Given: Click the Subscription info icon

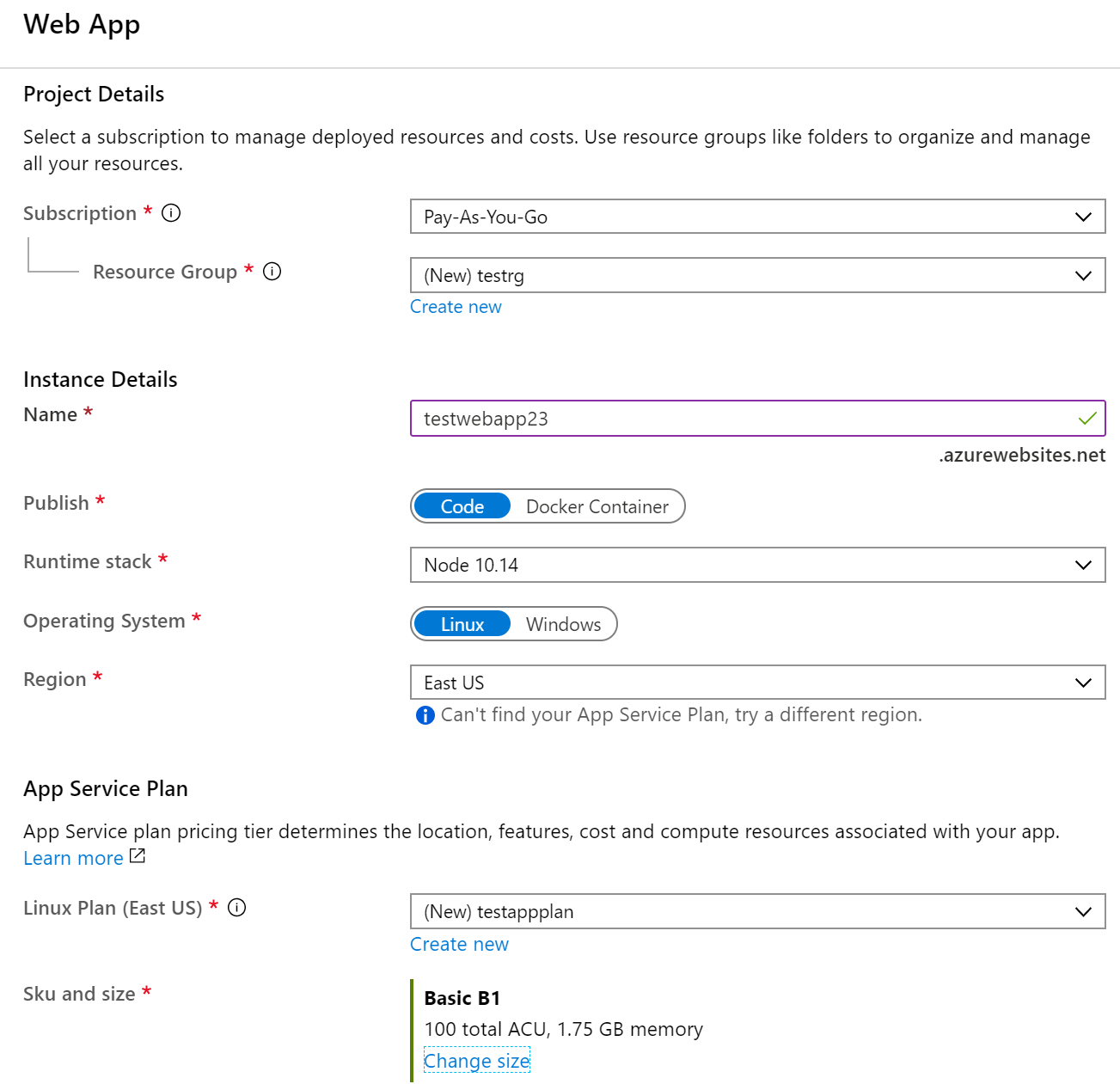Looking at the screenshot, I should pyautogui.click(x=171, y=212).
